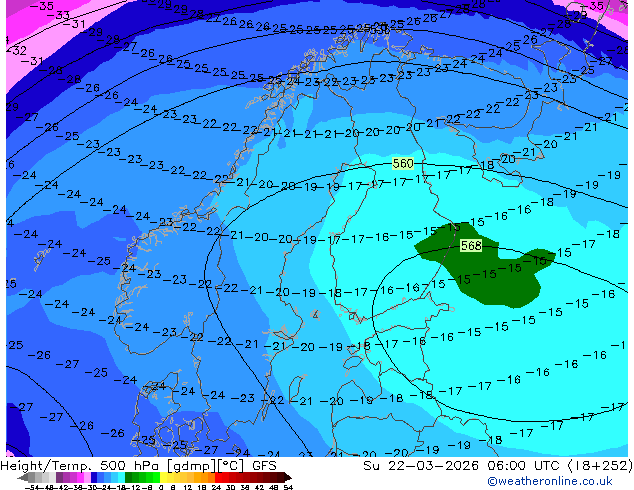Click the 560 geopotential height label
Viewport: 634px width, 490px height.
[x=403, y=163]
